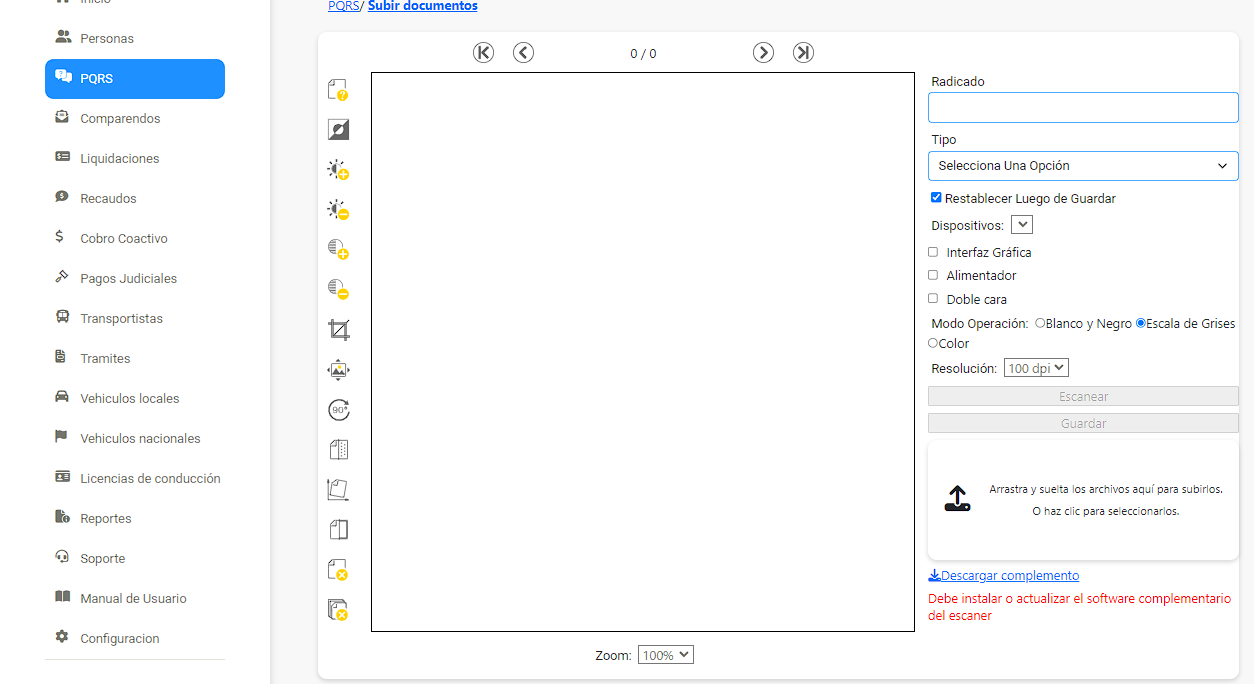Increase image brightness with the sun-plus icon
This screenshot has height=684, width=1254.
point(338,170)
